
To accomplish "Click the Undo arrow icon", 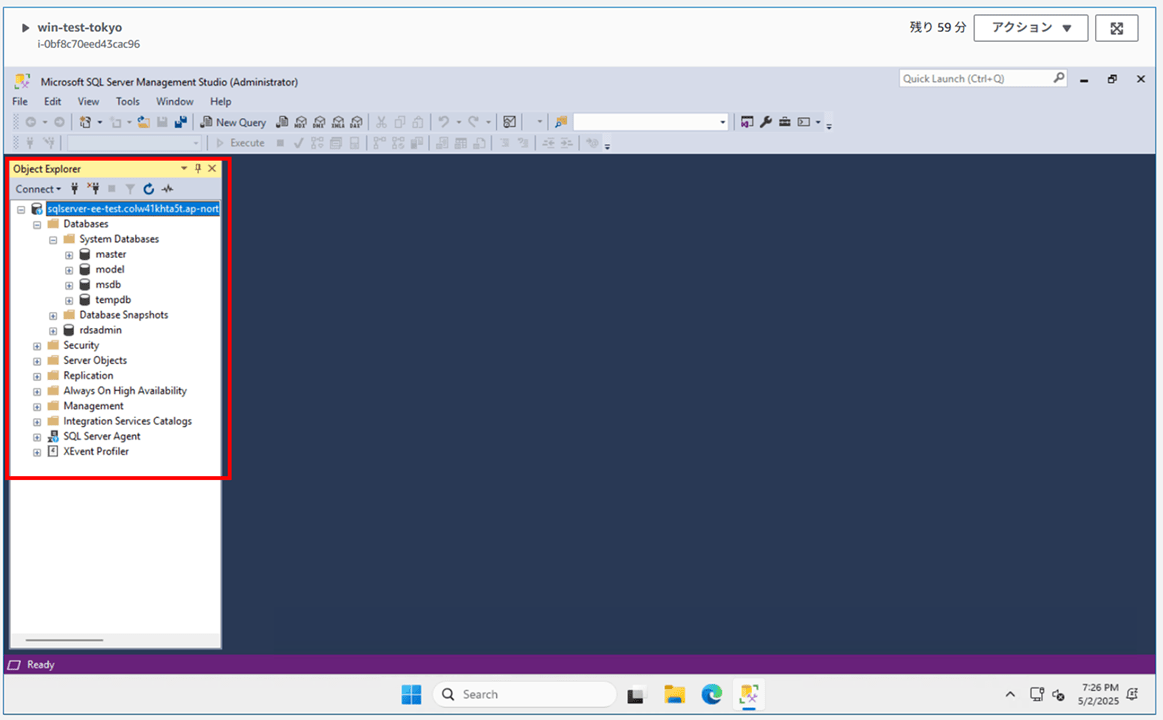I will 444,122.
